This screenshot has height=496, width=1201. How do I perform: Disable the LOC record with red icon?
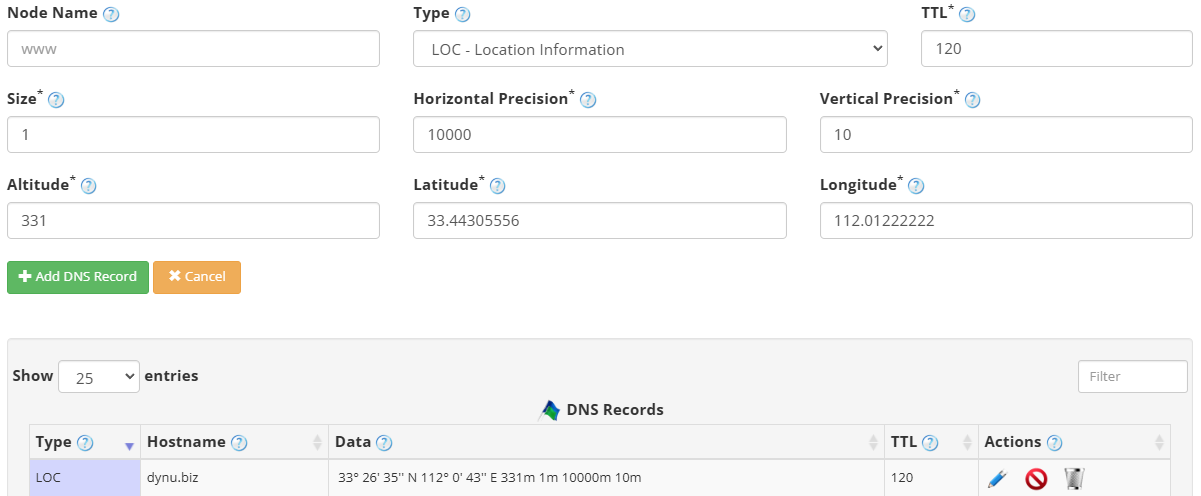pyautogui.click(x=1036, y=479)
